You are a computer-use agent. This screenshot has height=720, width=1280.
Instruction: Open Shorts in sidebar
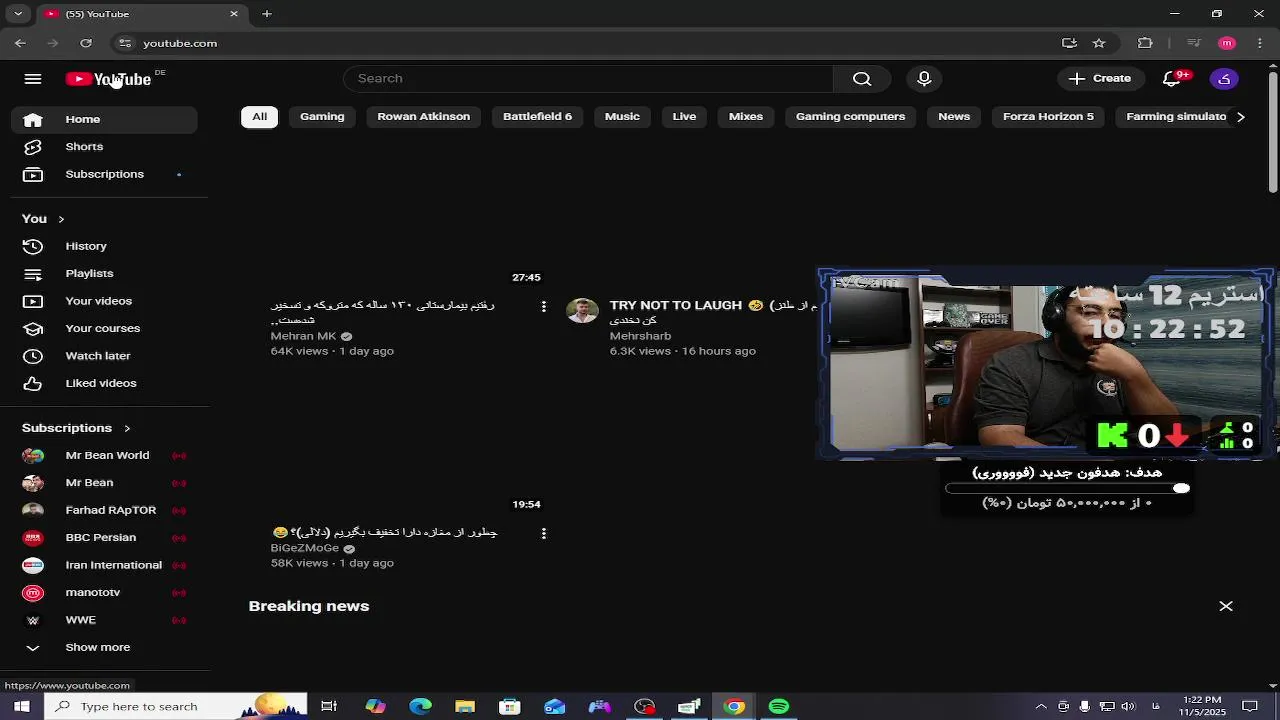(104, 147)
